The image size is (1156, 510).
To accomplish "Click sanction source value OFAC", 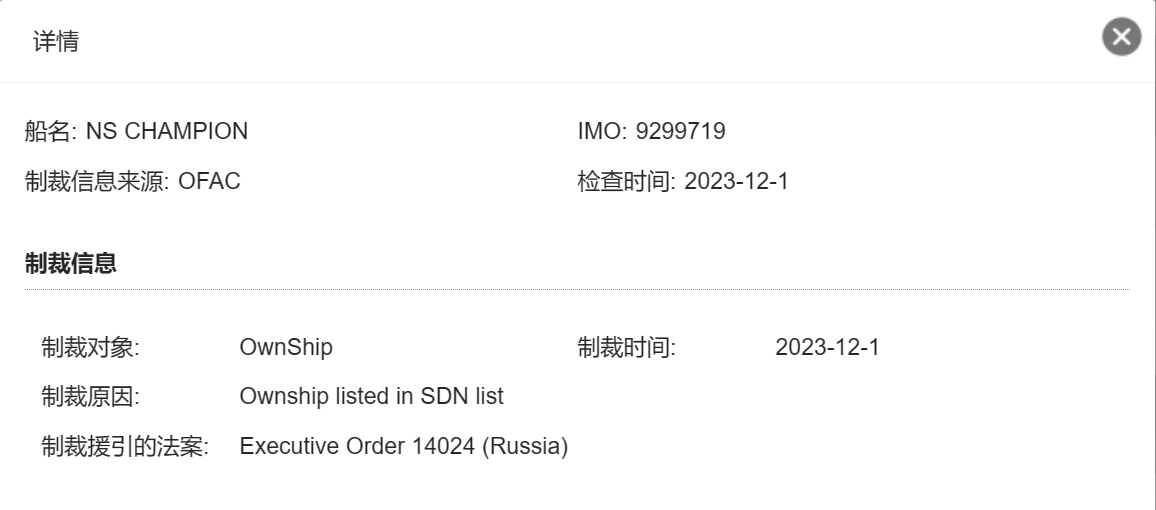I will point(209,181).
